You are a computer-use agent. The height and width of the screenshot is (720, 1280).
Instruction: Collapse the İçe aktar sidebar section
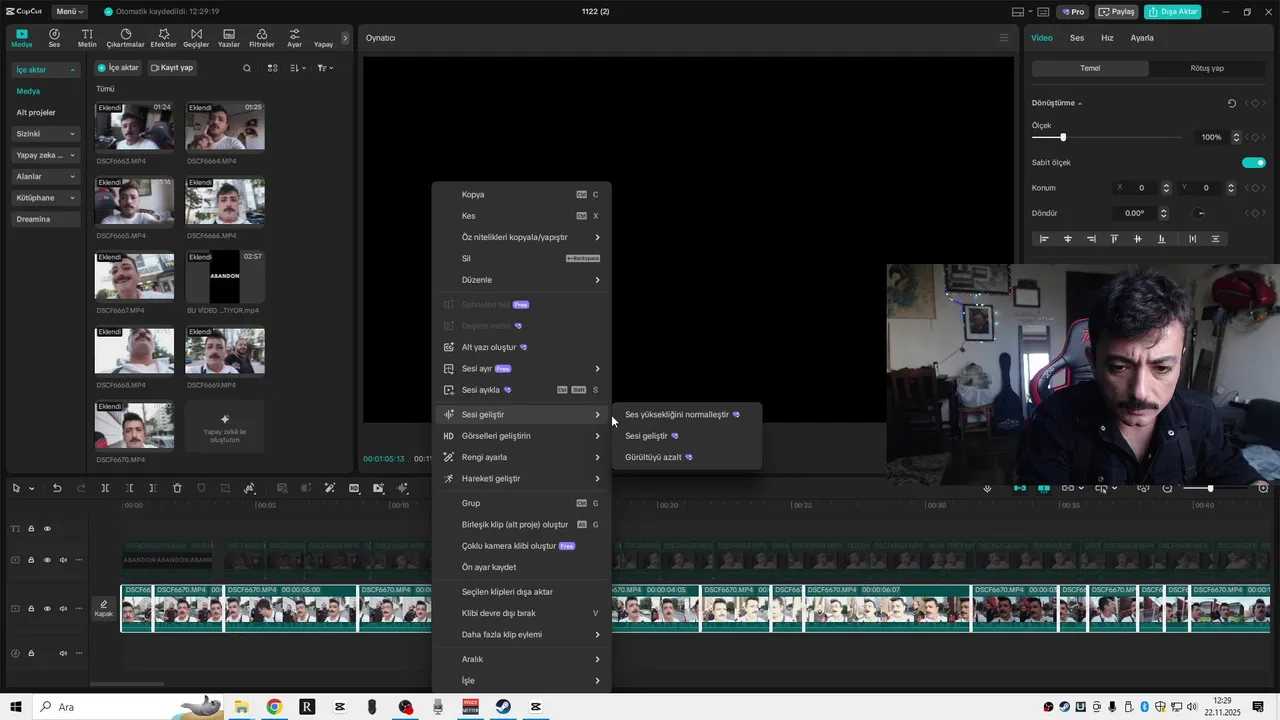(45, 70)
